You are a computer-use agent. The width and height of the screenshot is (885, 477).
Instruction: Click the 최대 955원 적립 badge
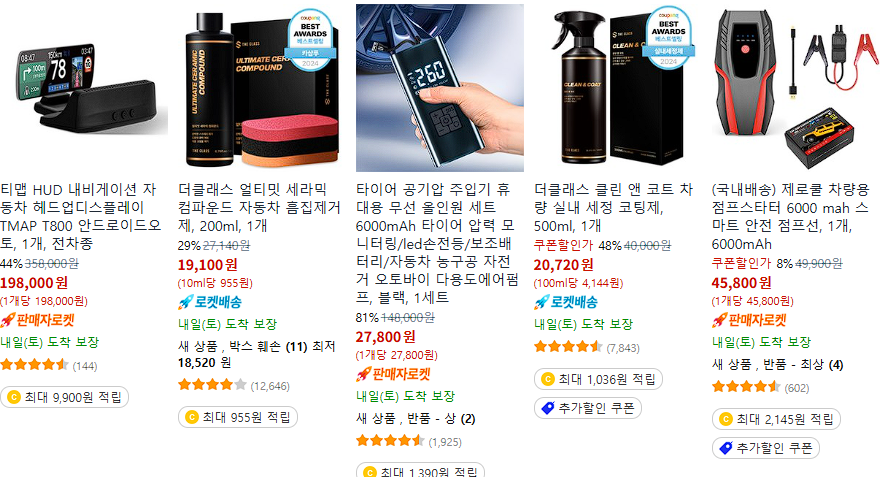click(x=238, y=417)
